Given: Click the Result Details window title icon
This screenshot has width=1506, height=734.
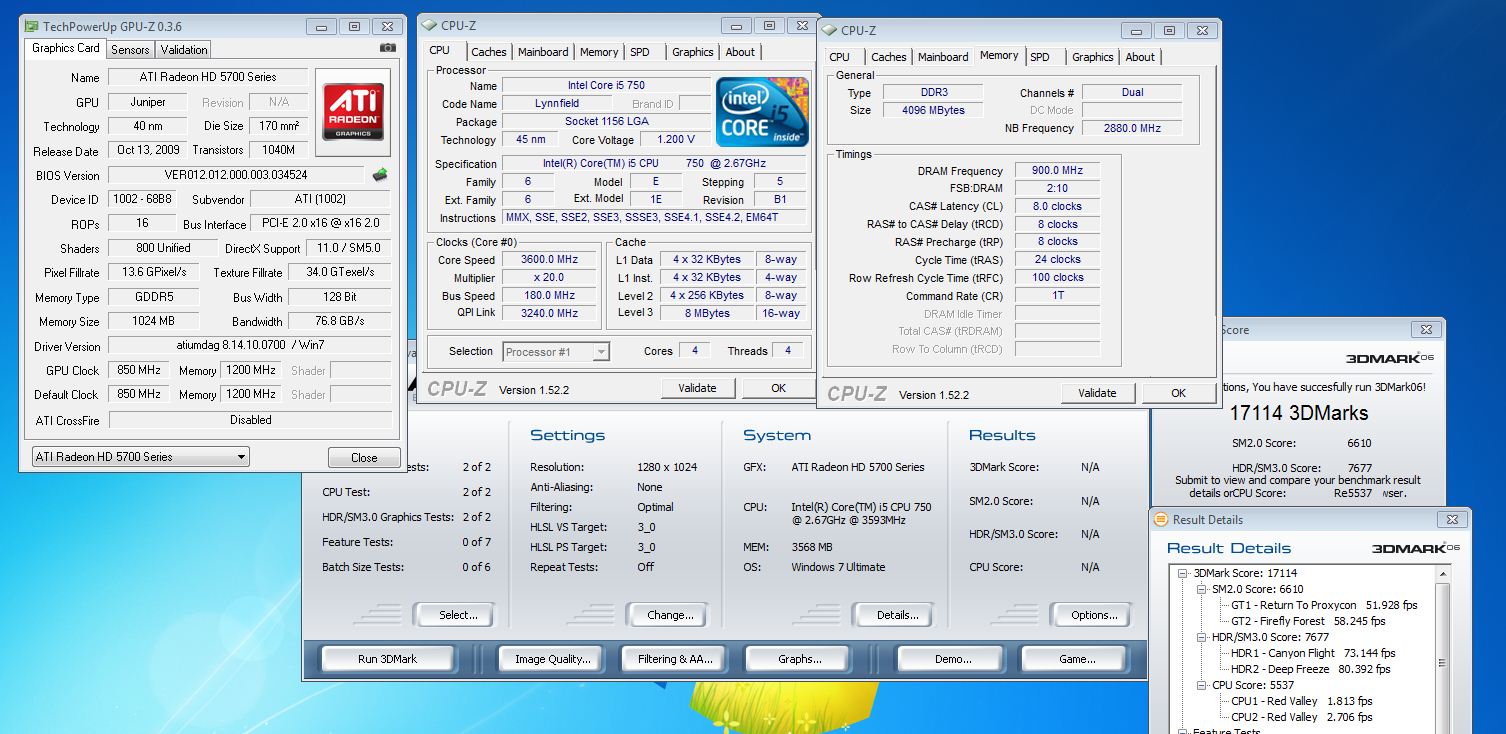Looking at the screenshot, I should (x=1161, y=520).
